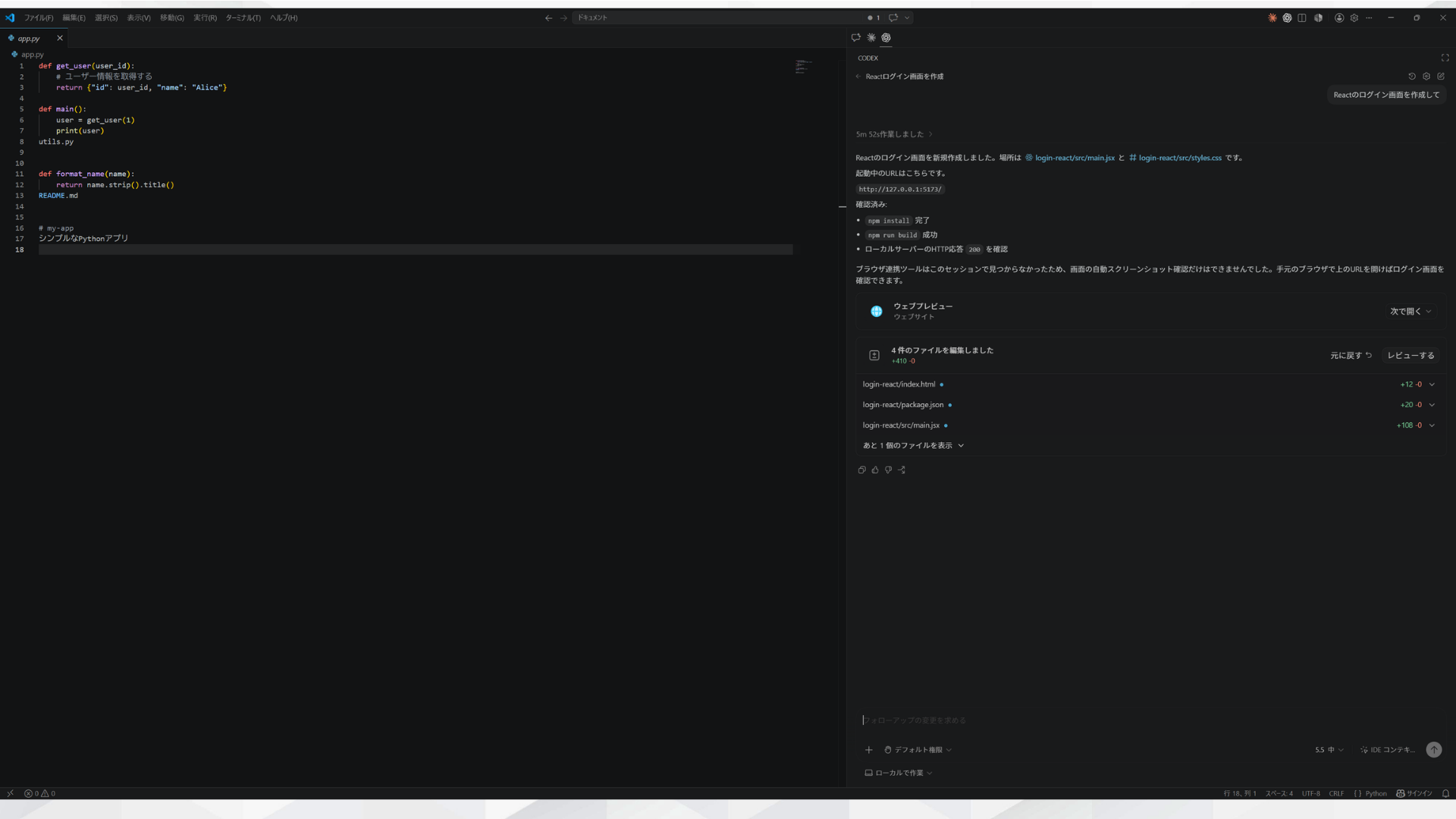Image resolution: width=1456 pixels, height=819 pixels.
Task: Open the chat dropdown arrow beside the command center
Action: (907, 17)
